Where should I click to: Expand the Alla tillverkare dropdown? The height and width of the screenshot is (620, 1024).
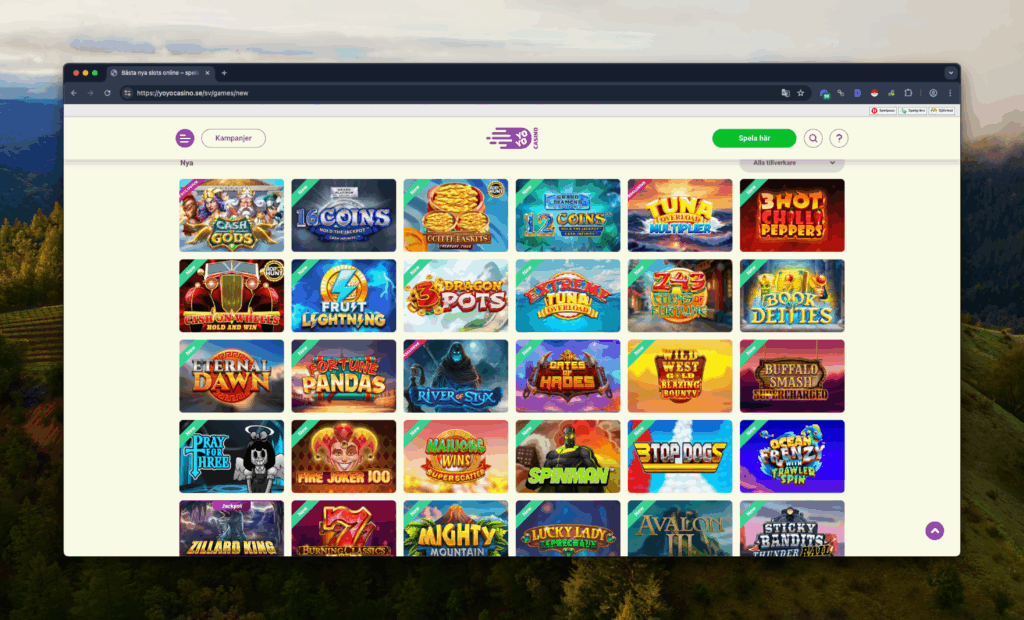(792, 163)
